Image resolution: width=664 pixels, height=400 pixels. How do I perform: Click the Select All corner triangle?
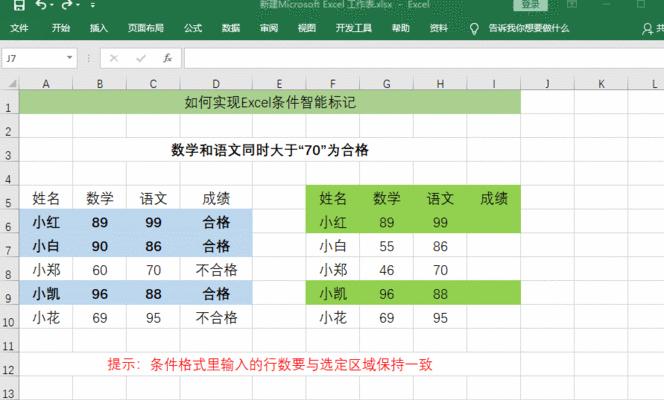pyautogui.click(x=12, y=84)
